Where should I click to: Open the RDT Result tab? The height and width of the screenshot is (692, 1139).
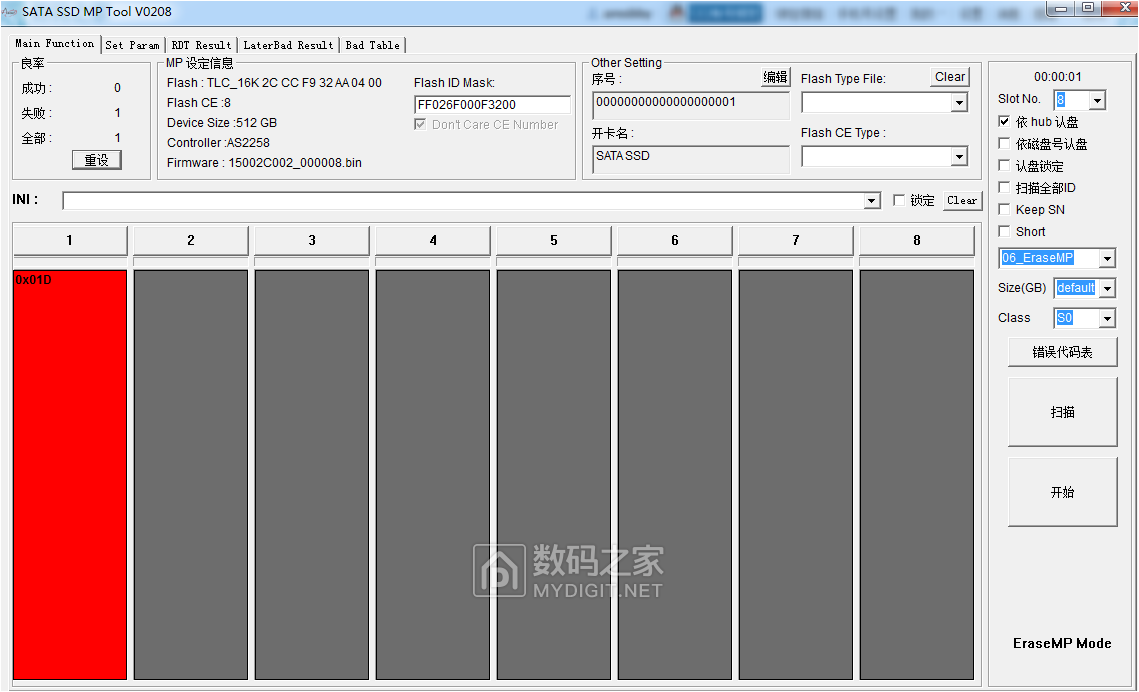pos(201,45)
